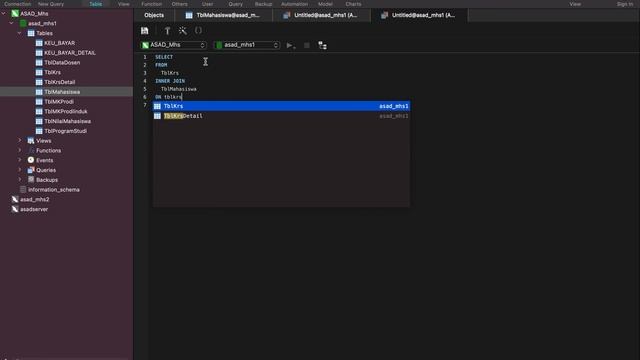Click the Connection toolbar item

point(18,4)
